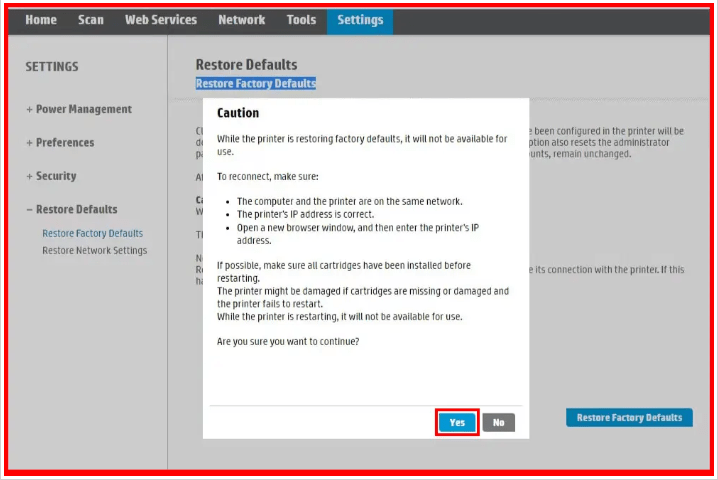Open Restore Factory Defaults sidebar link
This screenshot has width=718, height=480.
(x=92, y=233)
